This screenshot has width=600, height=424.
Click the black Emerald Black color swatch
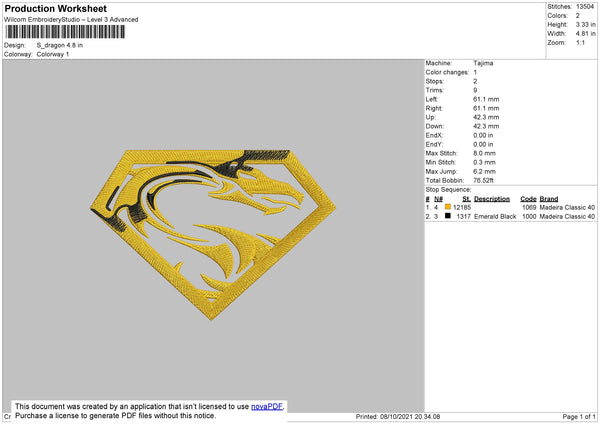448,216
